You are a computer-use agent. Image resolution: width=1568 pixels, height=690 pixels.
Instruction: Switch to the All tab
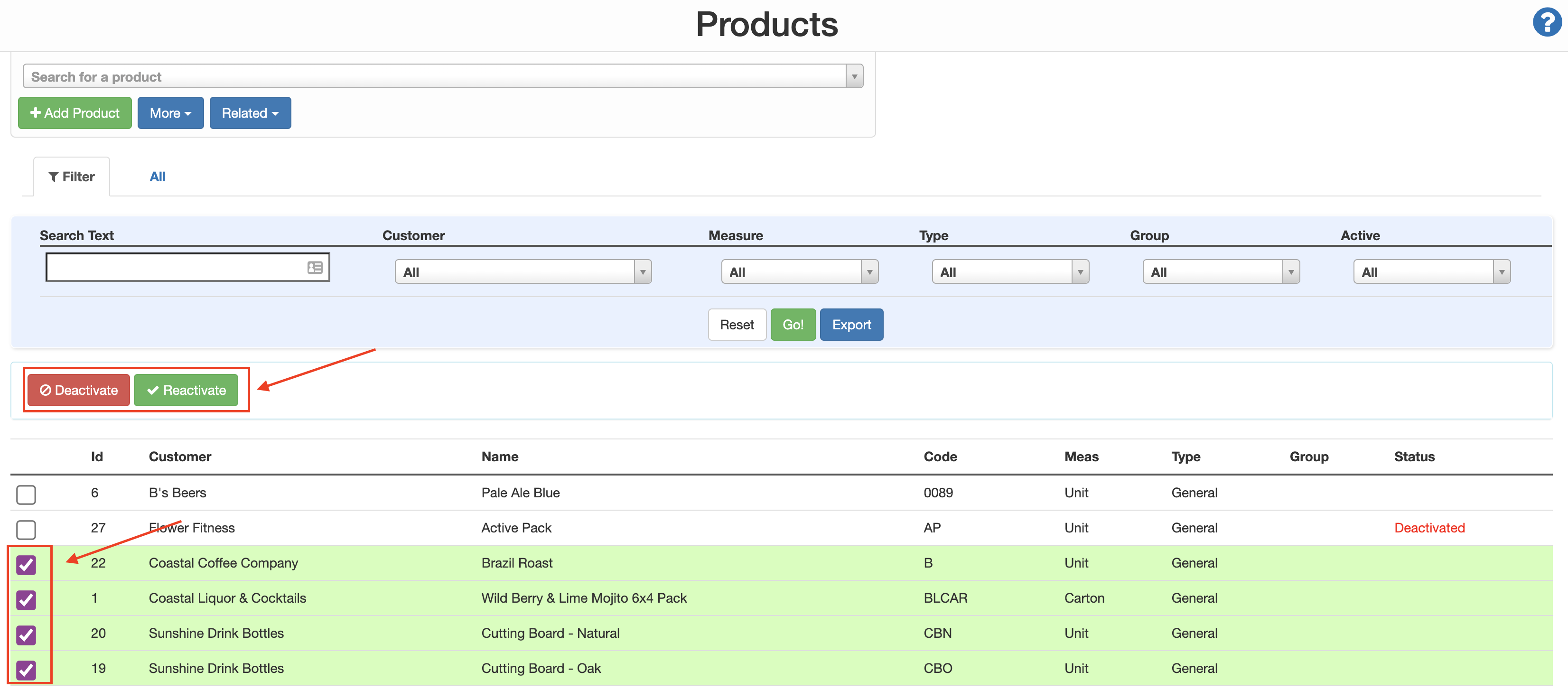[157, 177]
